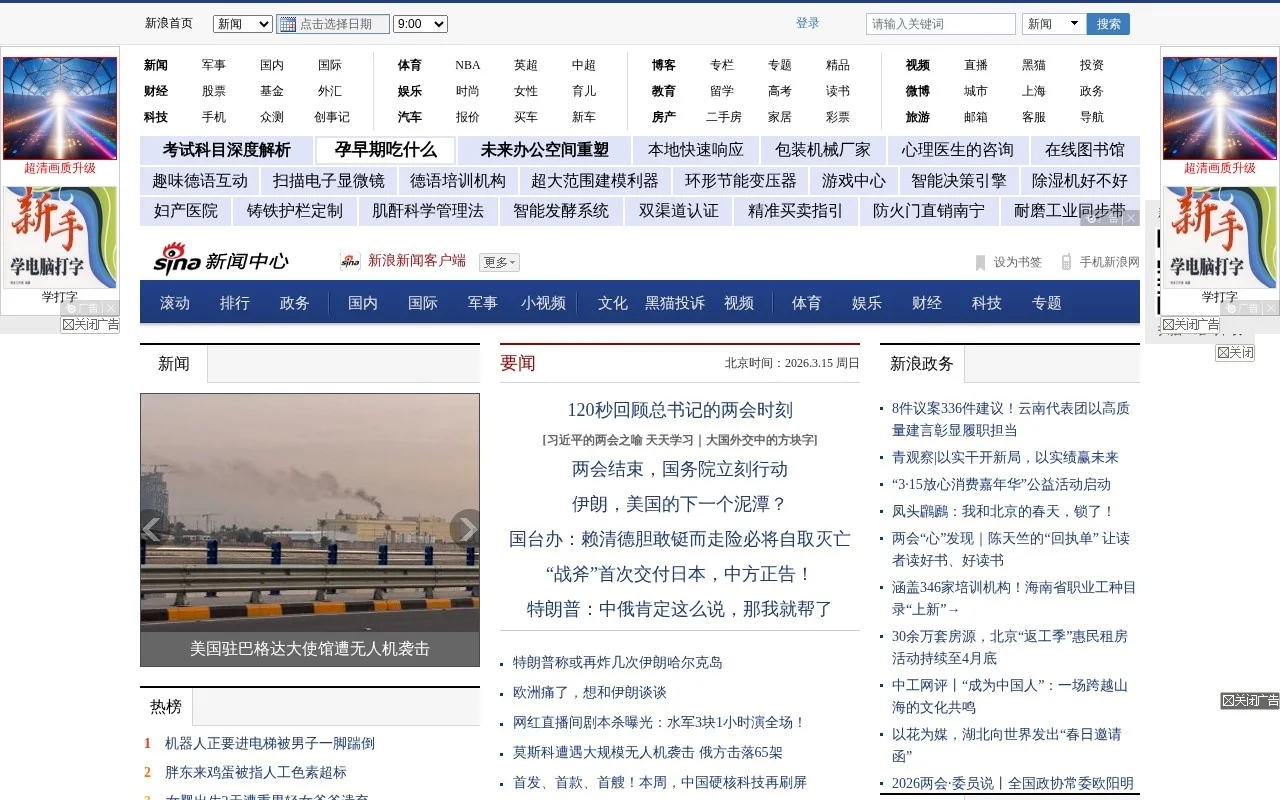Close the ad using 关闭广告
The image size is (1280, 800).
[x=90, y=323]
